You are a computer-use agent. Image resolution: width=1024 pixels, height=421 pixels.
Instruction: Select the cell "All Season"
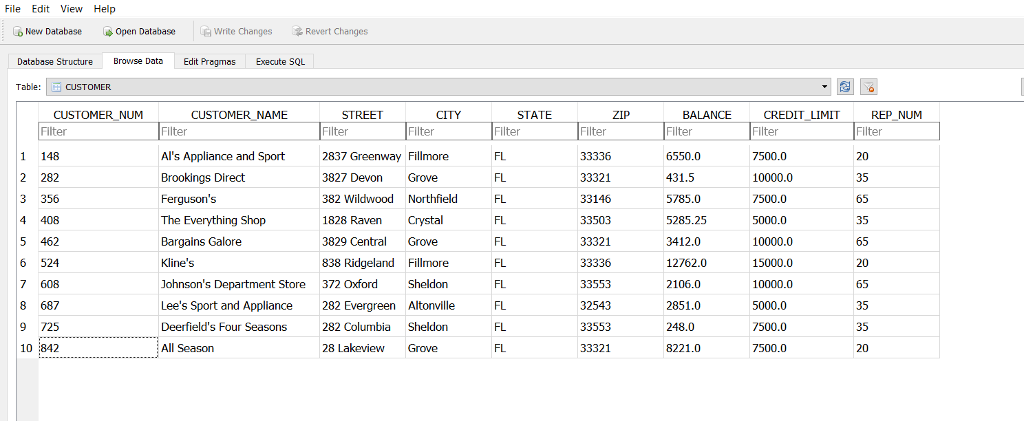(x=239, y=348)
